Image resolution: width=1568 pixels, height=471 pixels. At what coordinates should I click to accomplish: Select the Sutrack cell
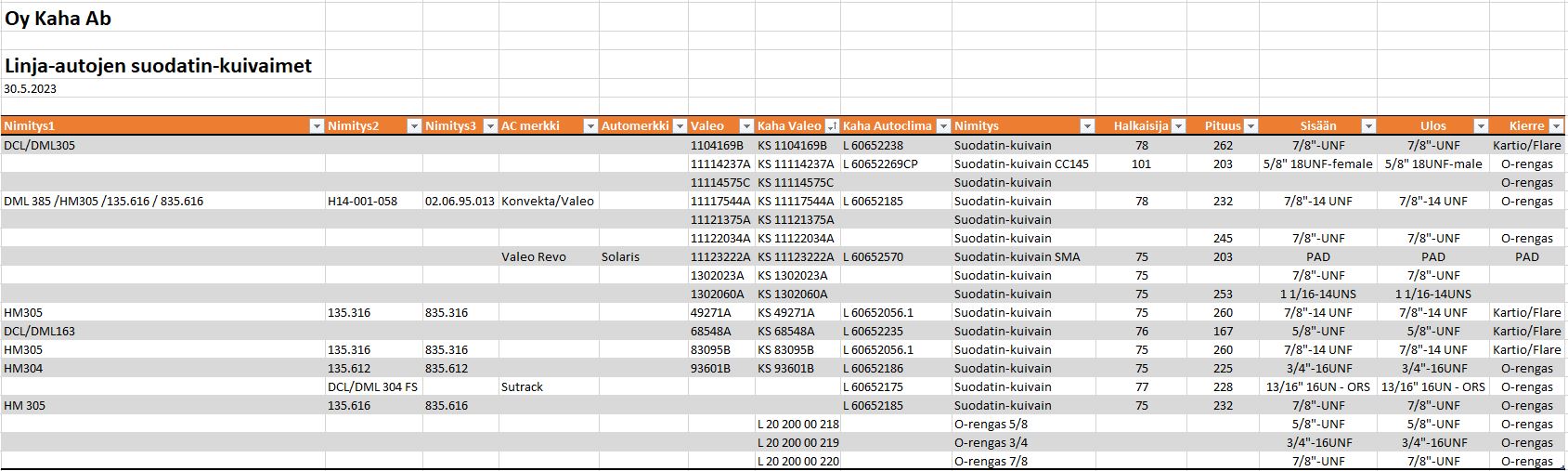click(549, 387)
